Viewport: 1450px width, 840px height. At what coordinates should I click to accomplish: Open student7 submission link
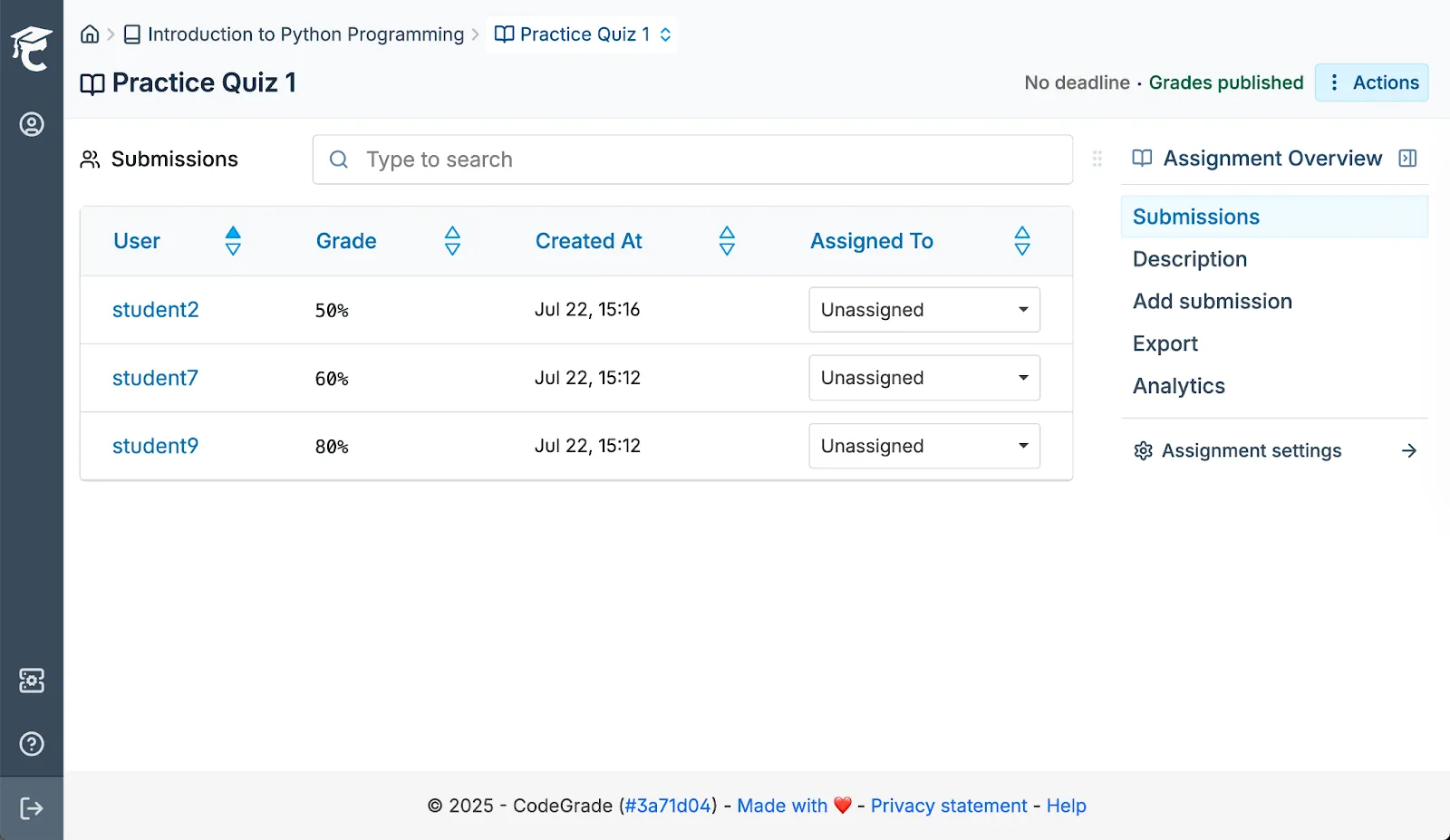155,378
